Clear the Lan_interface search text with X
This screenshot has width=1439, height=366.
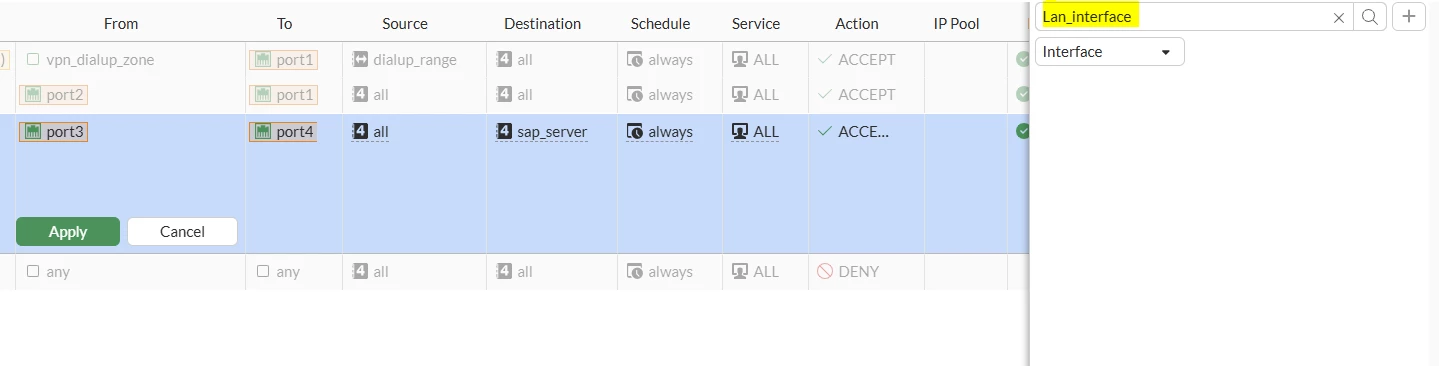(x=1339, y=17)
